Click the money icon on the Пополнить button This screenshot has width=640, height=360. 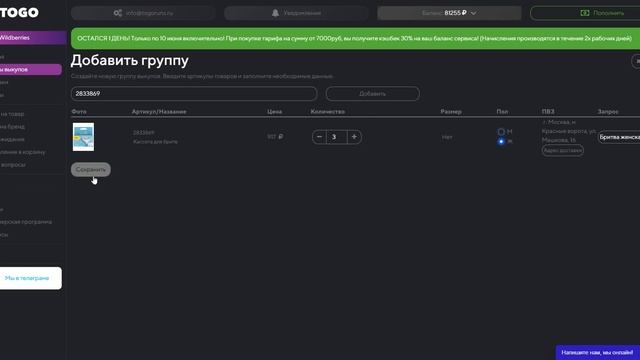click(584, 13)
